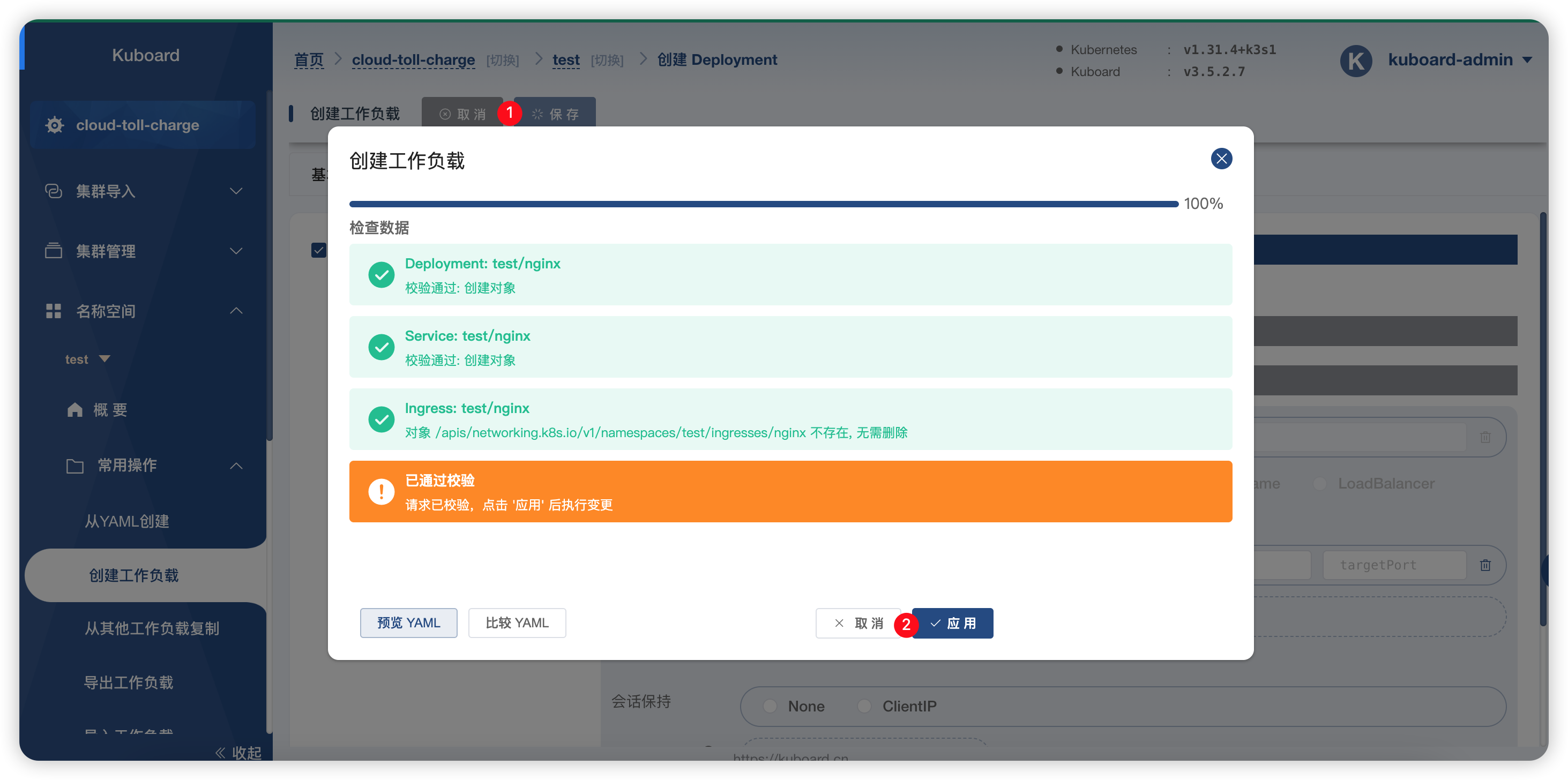This screenshot has height=780, width=1568.
Task: Open 预览 YAML preview
Action: tap(408, 622)
